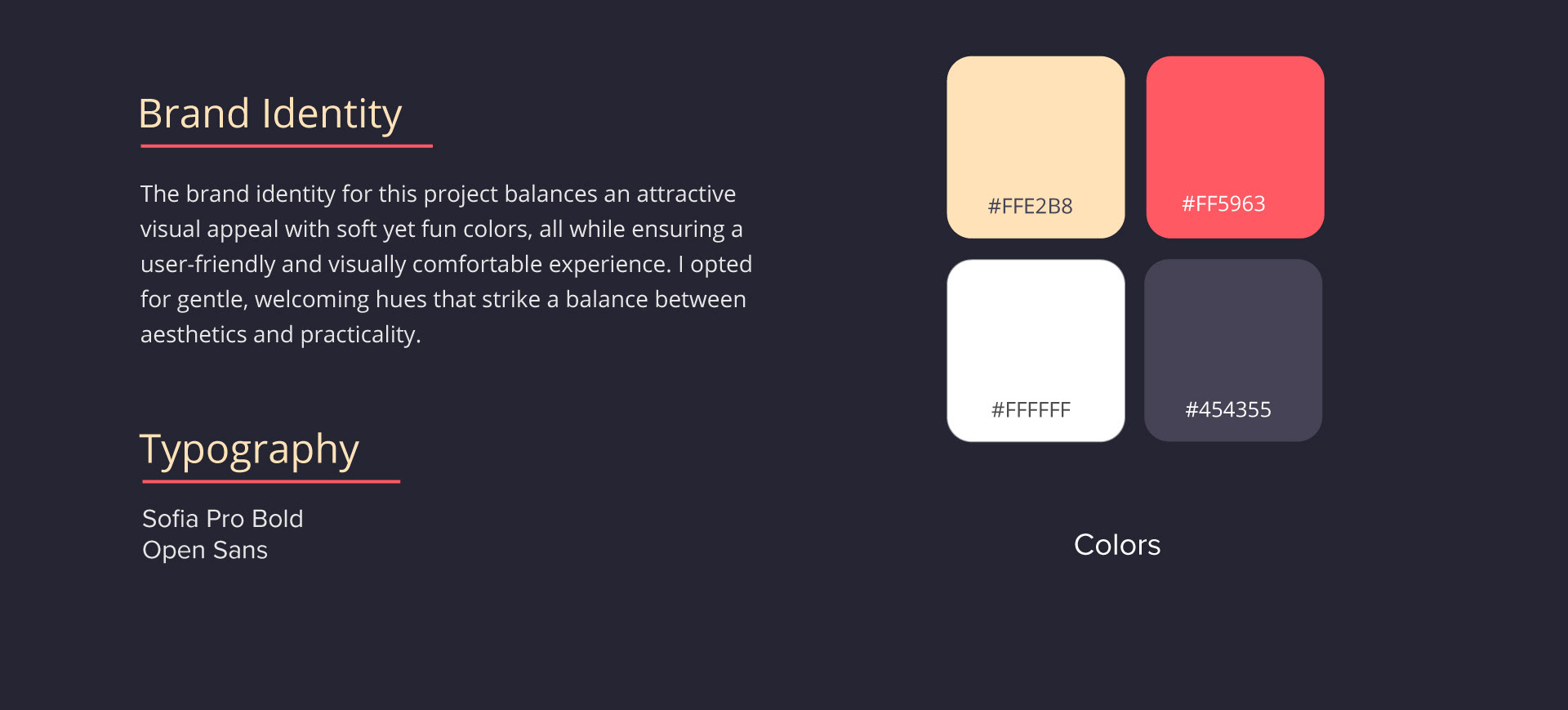Select the Typography heading

pyautogui.click(x=249, y=449)
